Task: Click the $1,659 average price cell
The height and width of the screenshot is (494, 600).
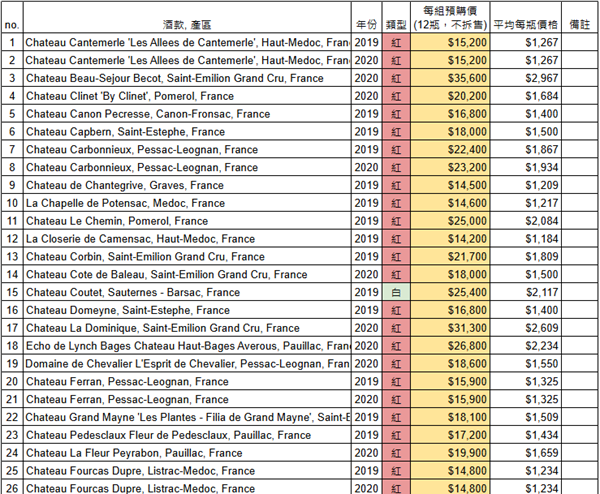Action: pos(526,453)
